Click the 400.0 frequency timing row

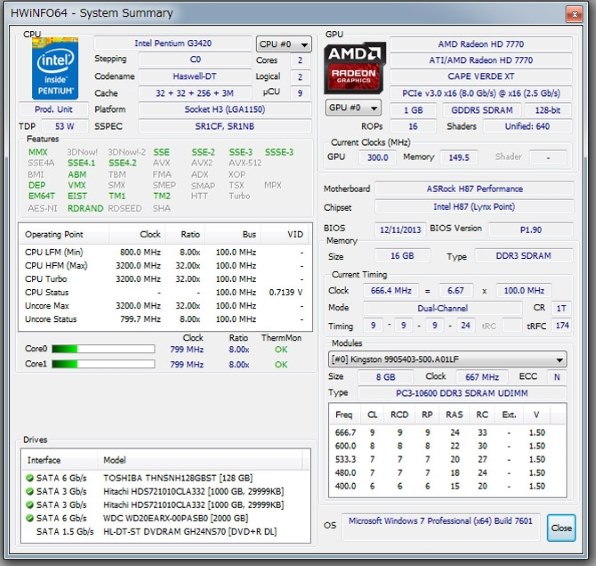pos(447,486)
